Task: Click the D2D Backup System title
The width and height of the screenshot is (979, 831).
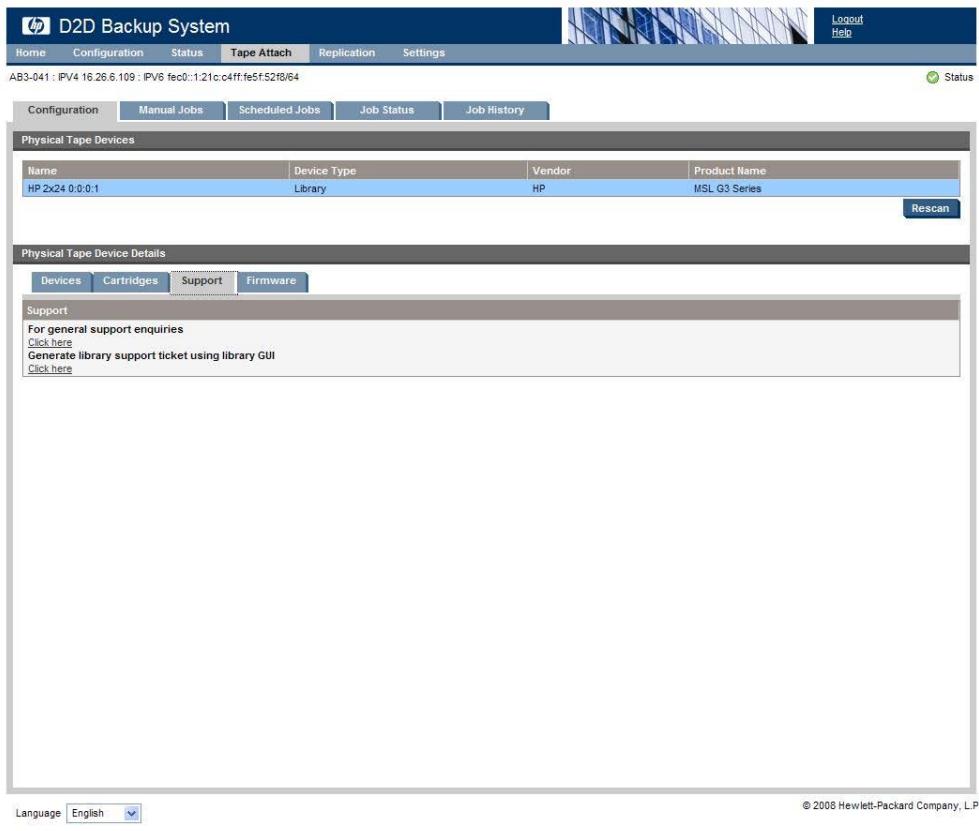Action: [144, 26]
